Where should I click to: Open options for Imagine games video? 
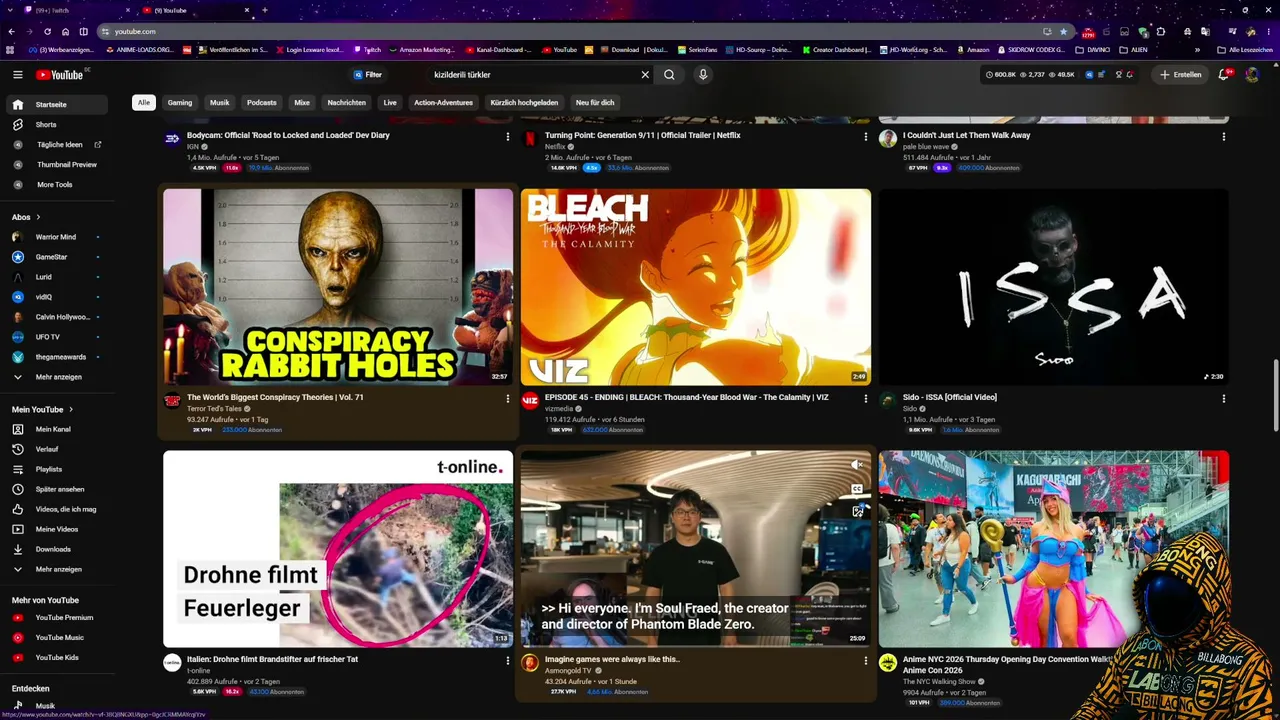(x=866, y=660)
